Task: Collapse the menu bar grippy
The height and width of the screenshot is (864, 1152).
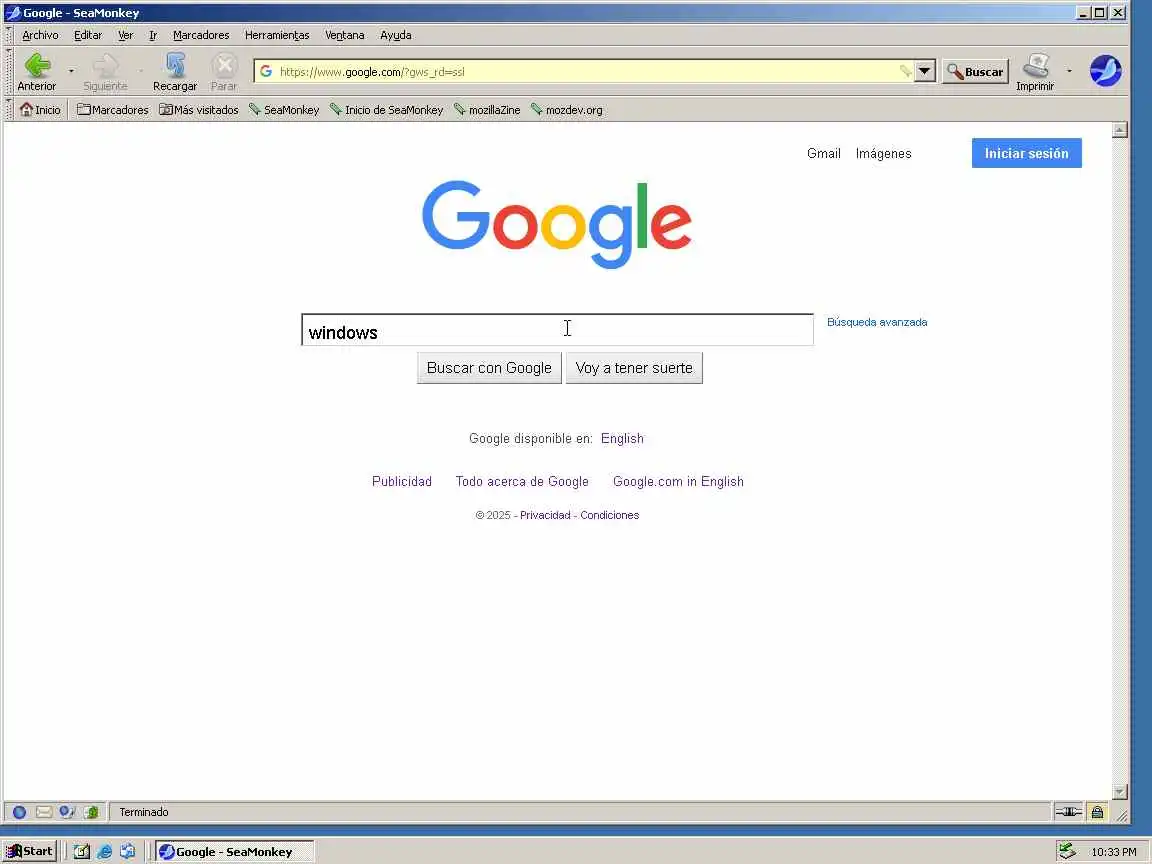Action: tap(9, 35)
